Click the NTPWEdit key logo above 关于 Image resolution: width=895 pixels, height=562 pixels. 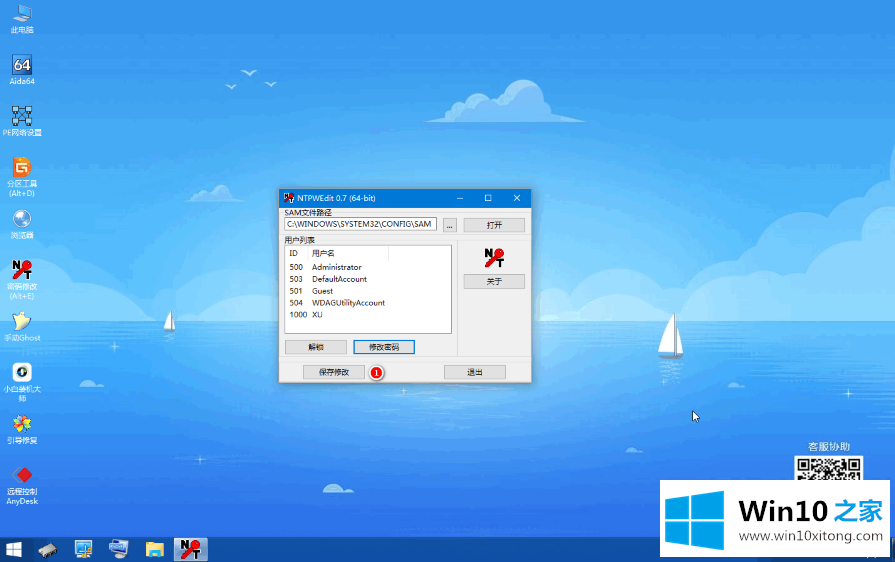[x=494, y=258]
